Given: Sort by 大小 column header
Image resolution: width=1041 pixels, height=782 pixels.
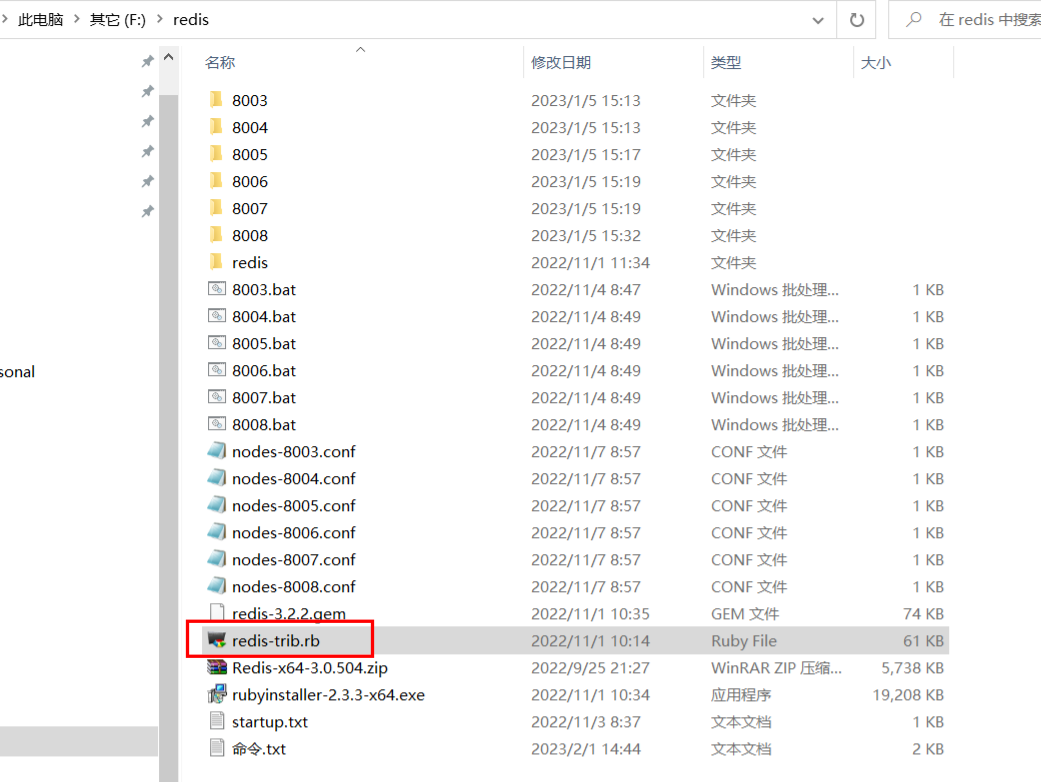Looking at the screenshot, I should pyautogui.click(x=876, y=62).
